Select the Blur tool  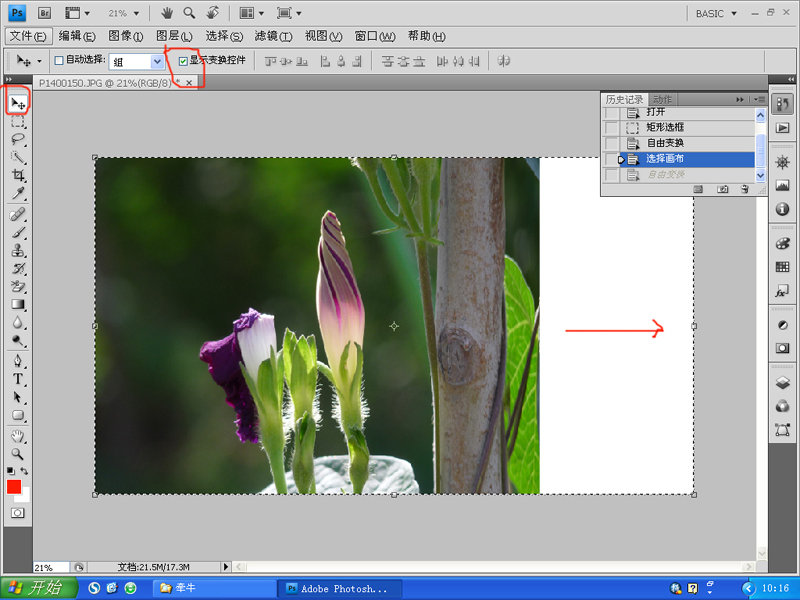[x=18, y=322]
